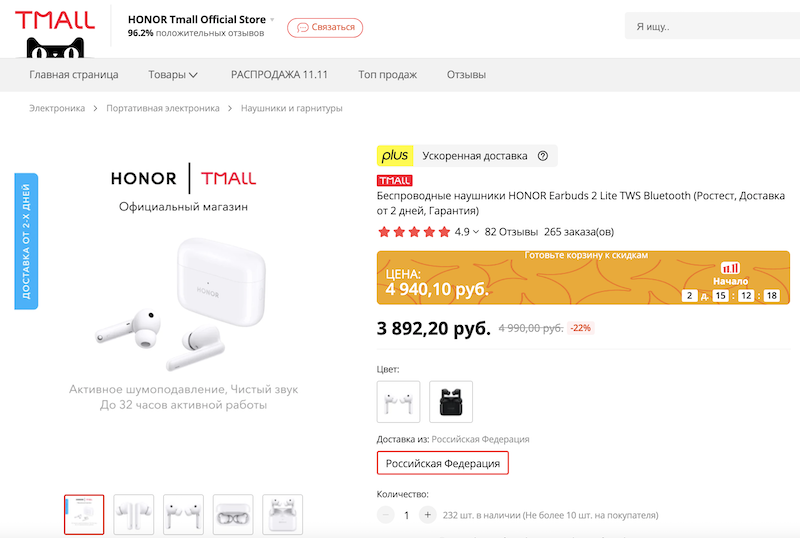Open the 82 Отзывы reviews link
Viewport: 800px width, 538px height.
[510, 232]
